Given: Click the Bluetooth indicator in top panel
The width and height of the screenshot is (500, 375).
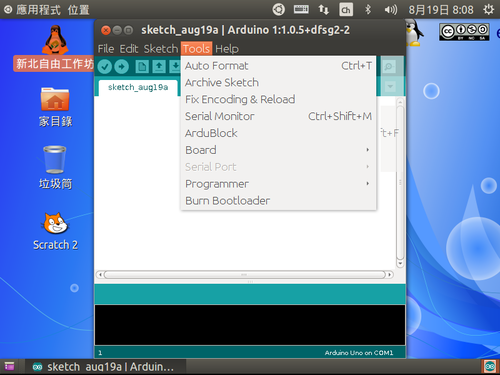Looking at the screenshot, I should [368, 9].
